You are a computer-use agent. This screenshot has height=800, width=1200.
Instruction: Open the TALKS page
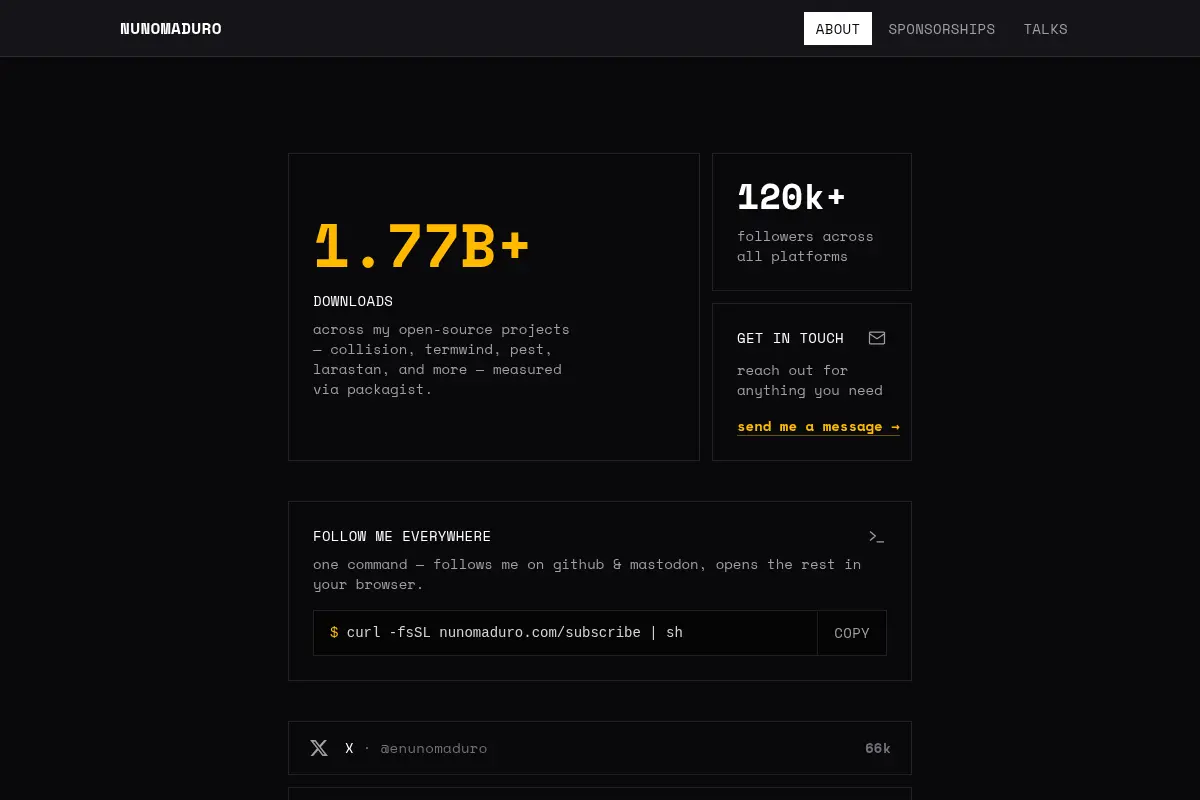(x=1045, y=29)
